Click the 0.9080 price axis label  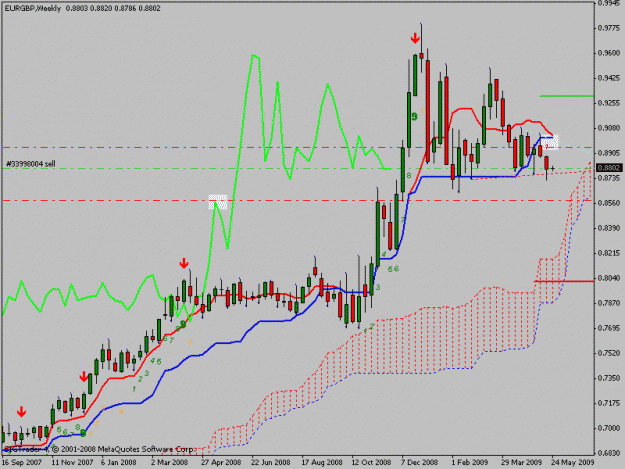(x=609, y=128)
